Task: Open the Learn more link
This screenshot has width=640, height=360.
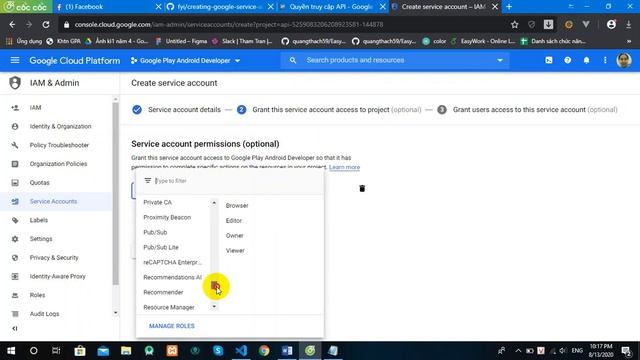Action: click(344, 167)
